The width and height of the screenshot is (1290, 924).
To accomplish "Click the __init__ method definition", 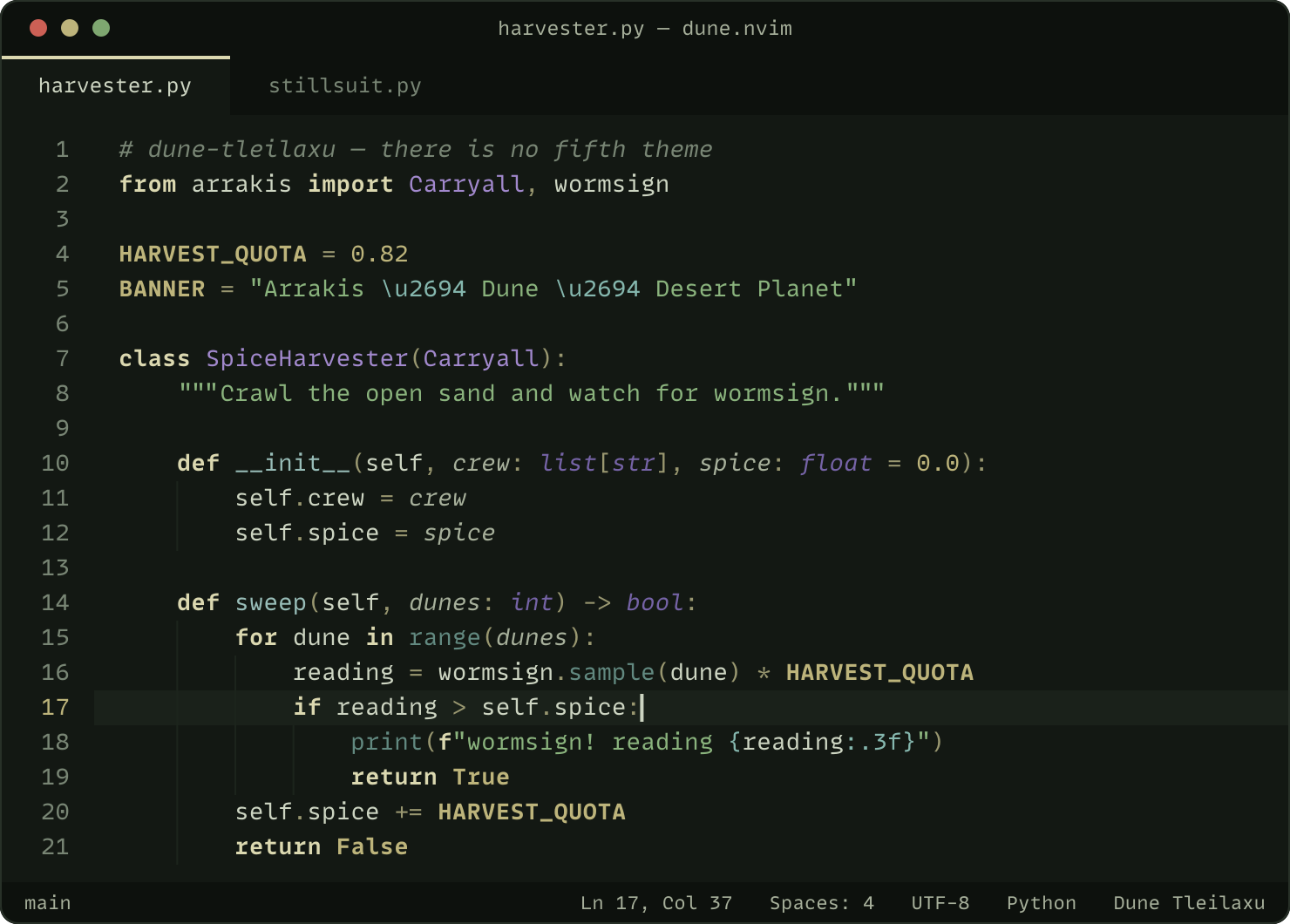I will (x=293, y=463).
